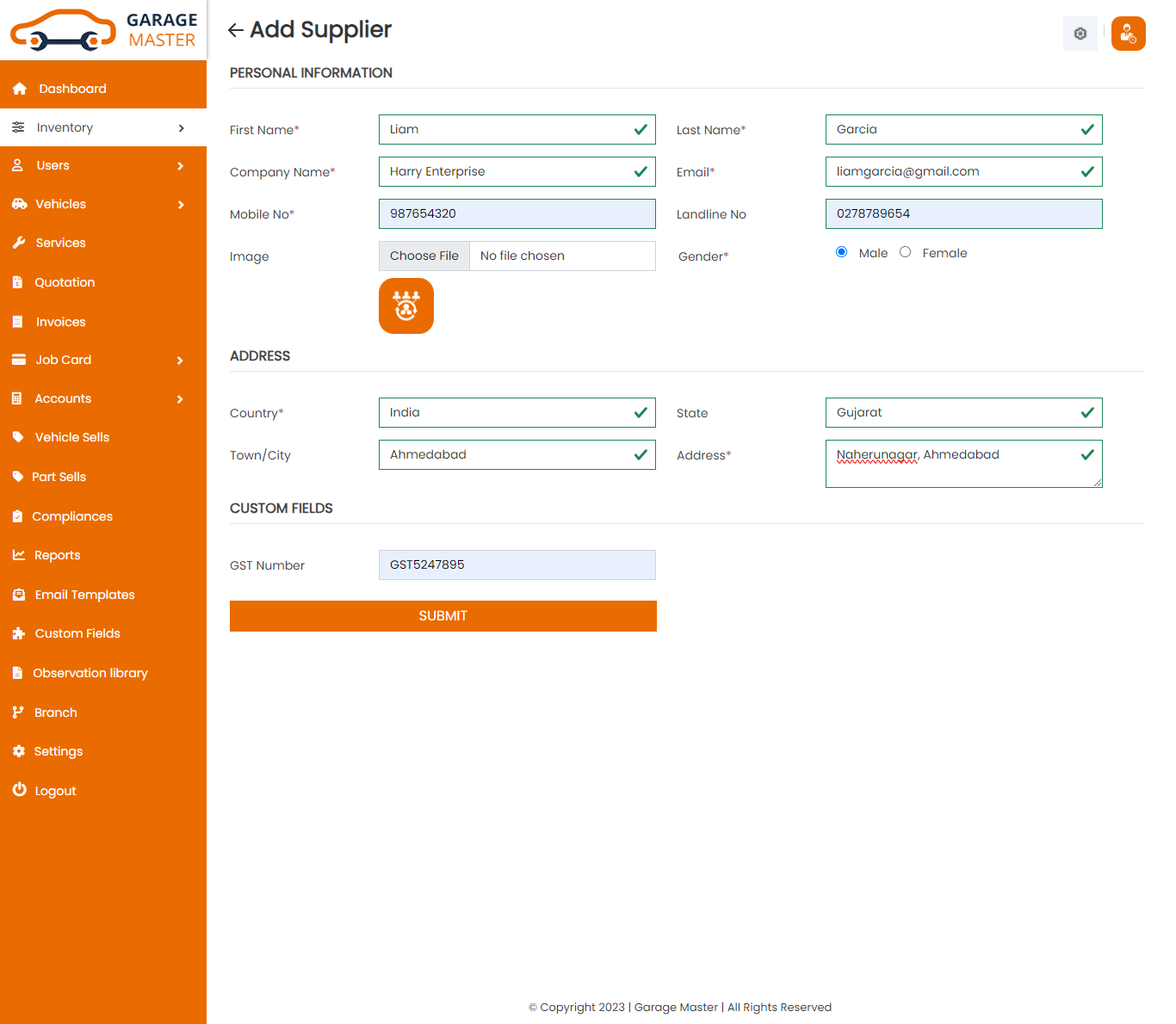
Task: Click the Services wrench icon
Action: pyautogui.click(x=19, y=243)
